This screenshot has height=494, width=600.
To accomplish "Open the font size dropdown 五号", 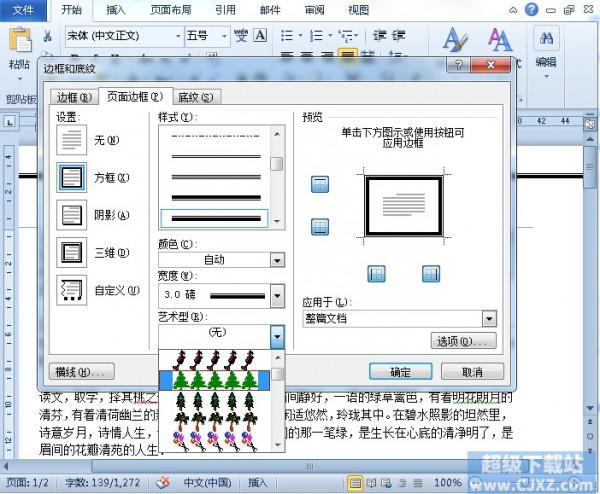I will pyautogui.click(x=225, y=36).
